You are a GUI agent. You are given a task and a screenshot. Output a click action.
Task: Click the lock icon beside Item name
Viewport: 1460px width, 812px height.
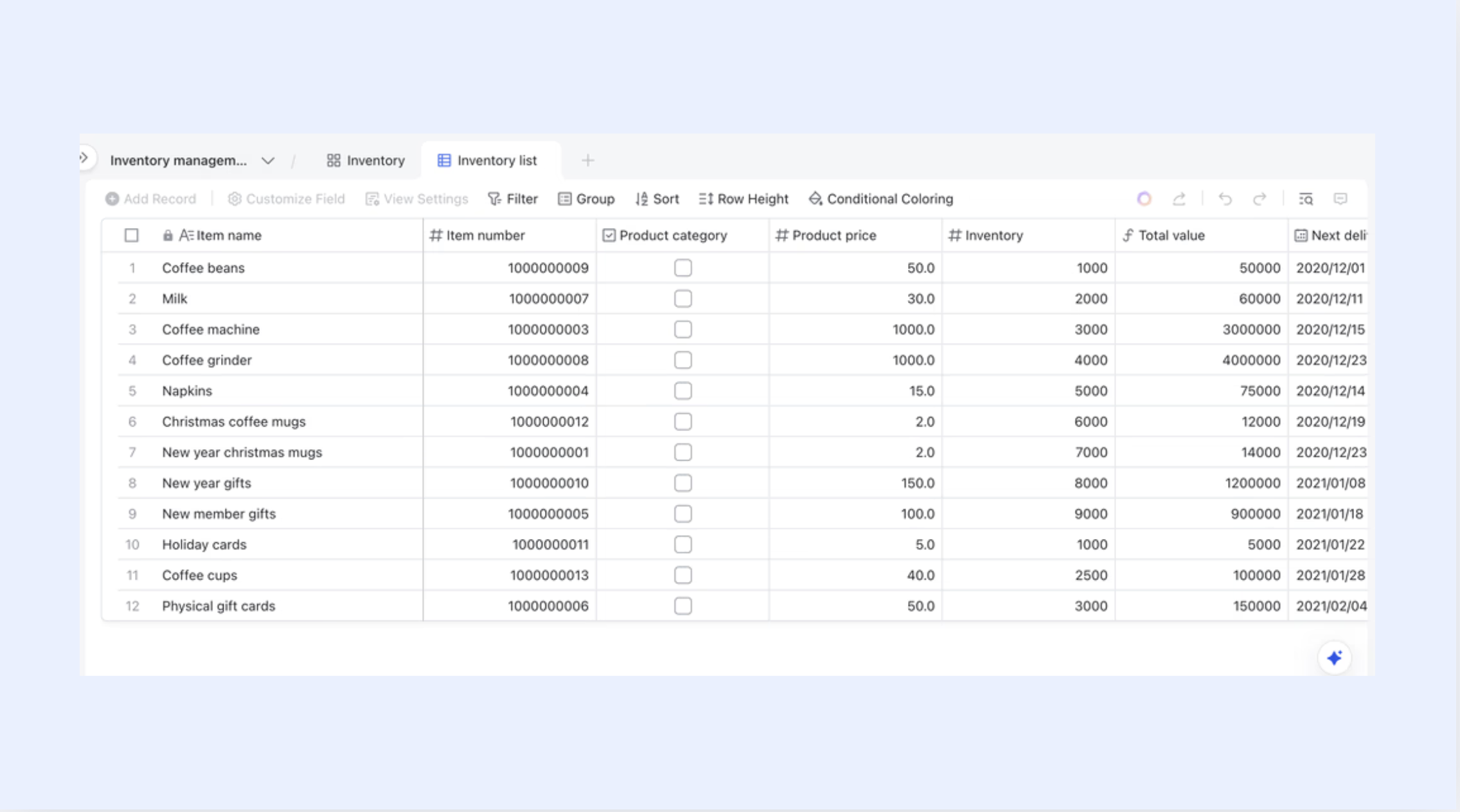[x=168, y=236]
